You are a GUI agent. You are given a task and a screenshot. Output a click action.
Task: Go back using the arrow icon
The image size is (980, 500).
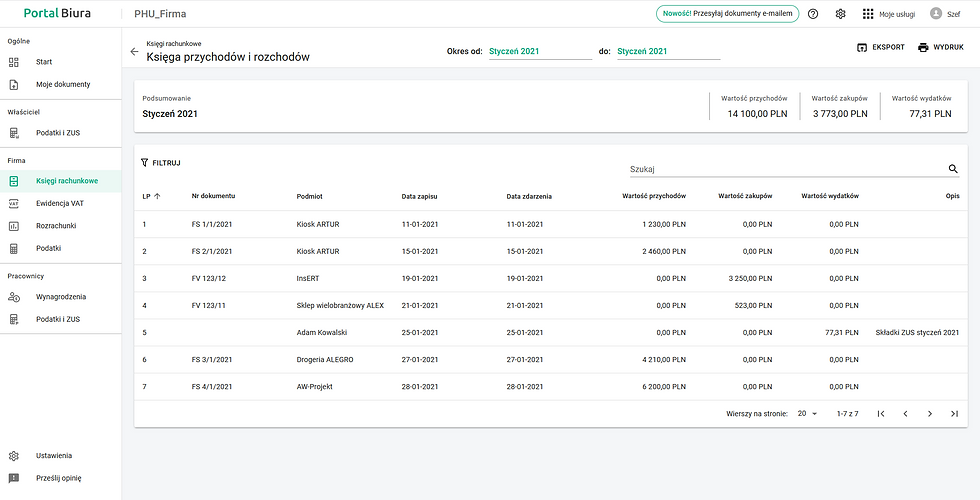(x=134, y=51)
